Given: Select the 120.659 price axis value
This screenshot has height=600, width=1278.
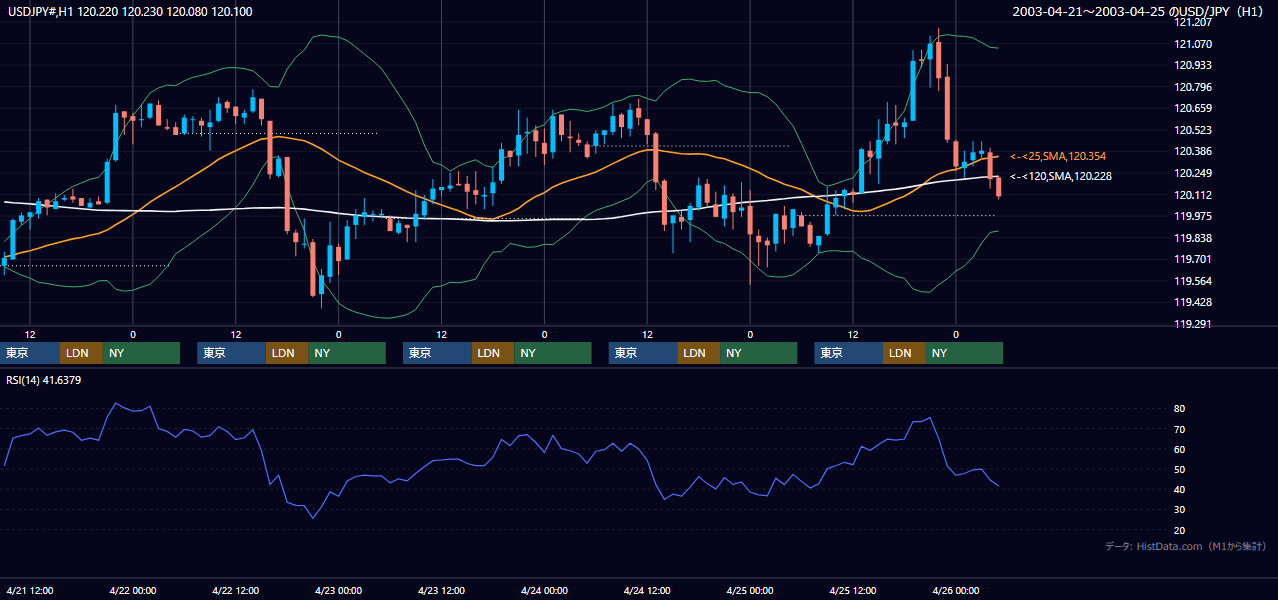Looking at the screenshot, I should (1193, 108).
